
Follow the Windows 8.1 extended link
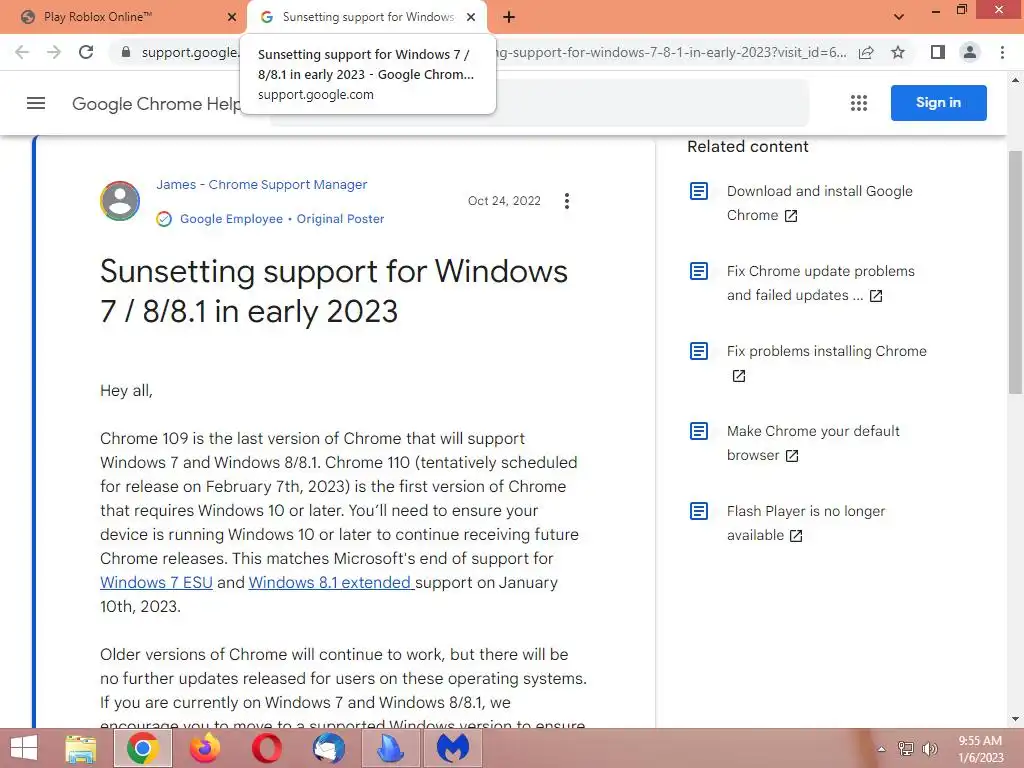click(x=330, y=583)
